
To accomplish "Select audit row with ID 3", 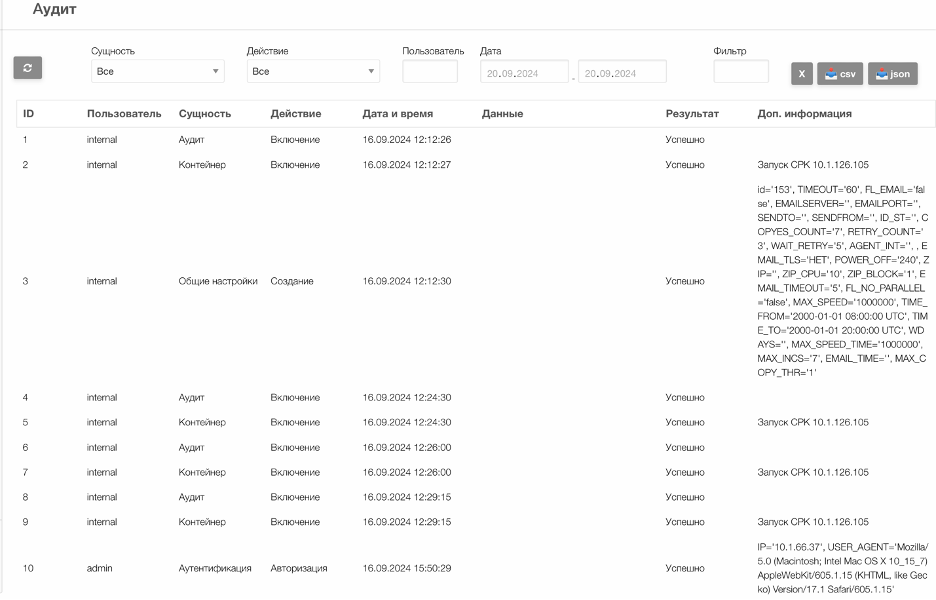I will click(476, 281).
